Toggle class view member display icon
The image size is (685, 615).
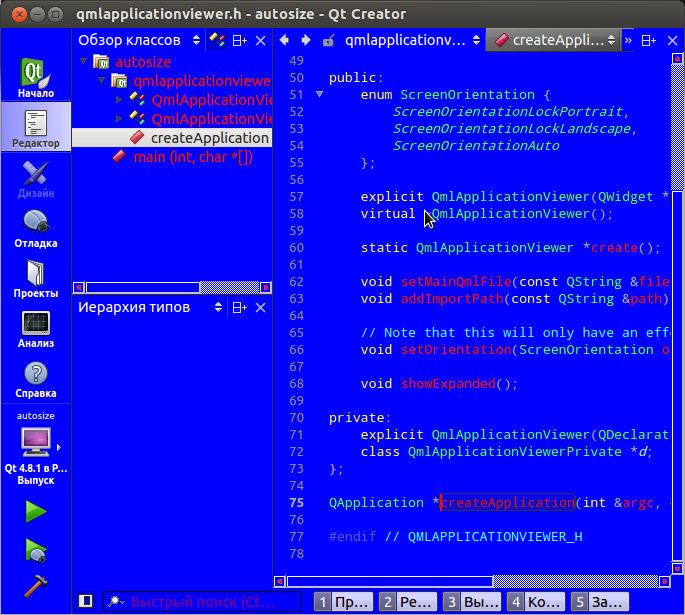coord(217,40)
